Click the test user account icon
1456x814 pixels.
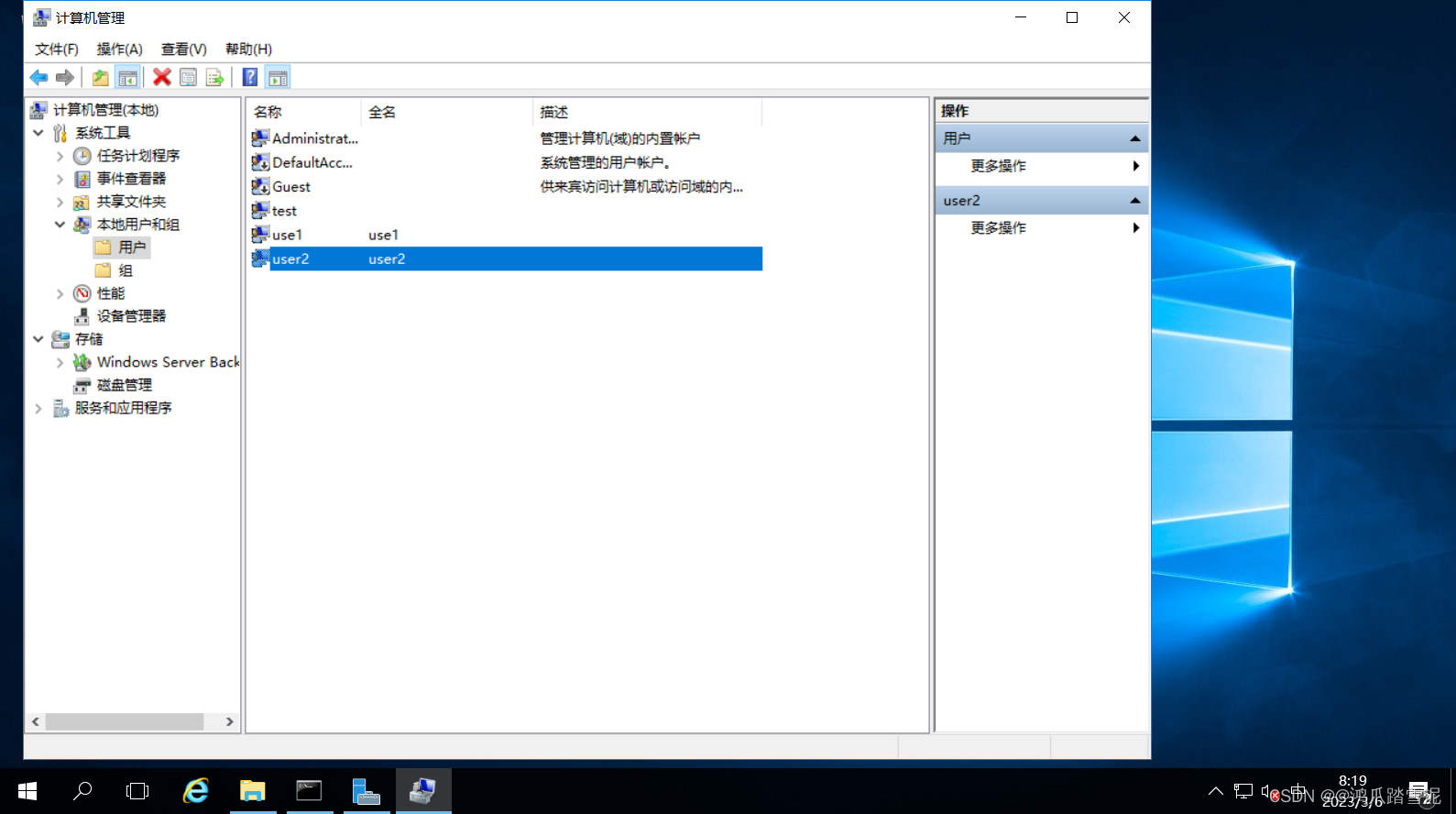(260, 210)
